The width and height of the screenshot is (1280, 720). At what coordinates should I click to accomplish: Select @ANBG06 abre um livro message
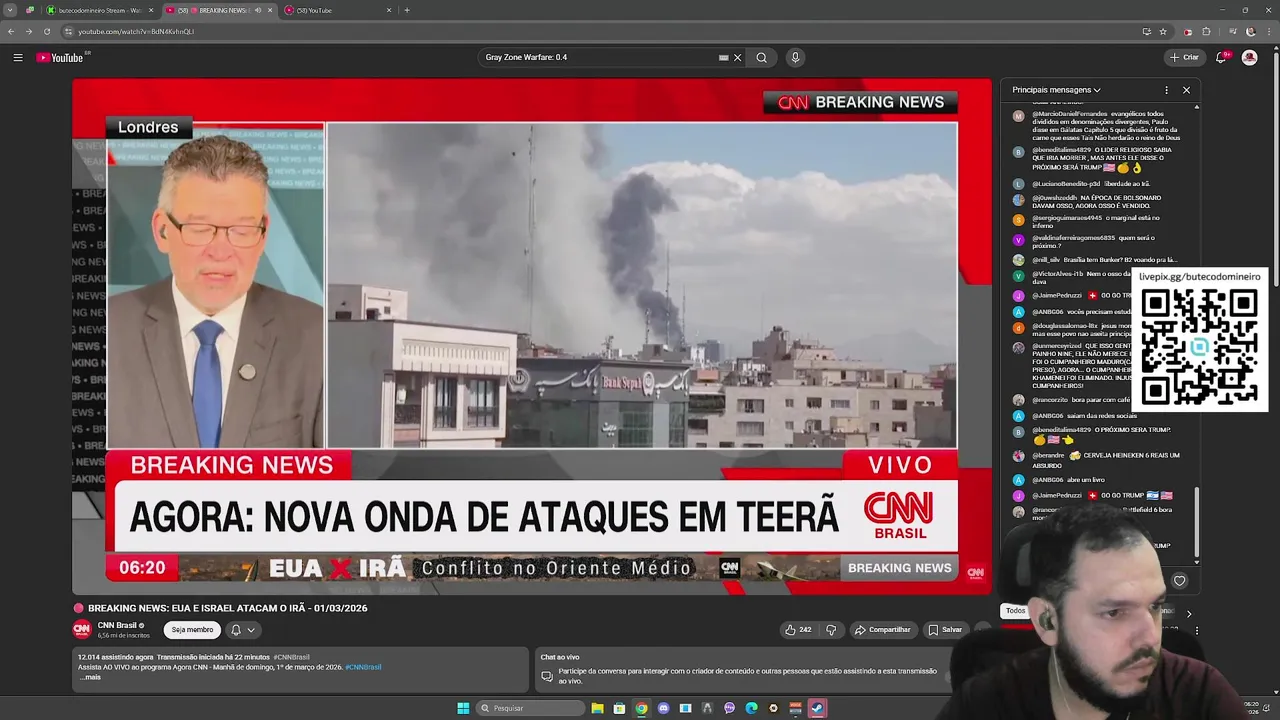pyautogui.click(x=1060, y=480)
